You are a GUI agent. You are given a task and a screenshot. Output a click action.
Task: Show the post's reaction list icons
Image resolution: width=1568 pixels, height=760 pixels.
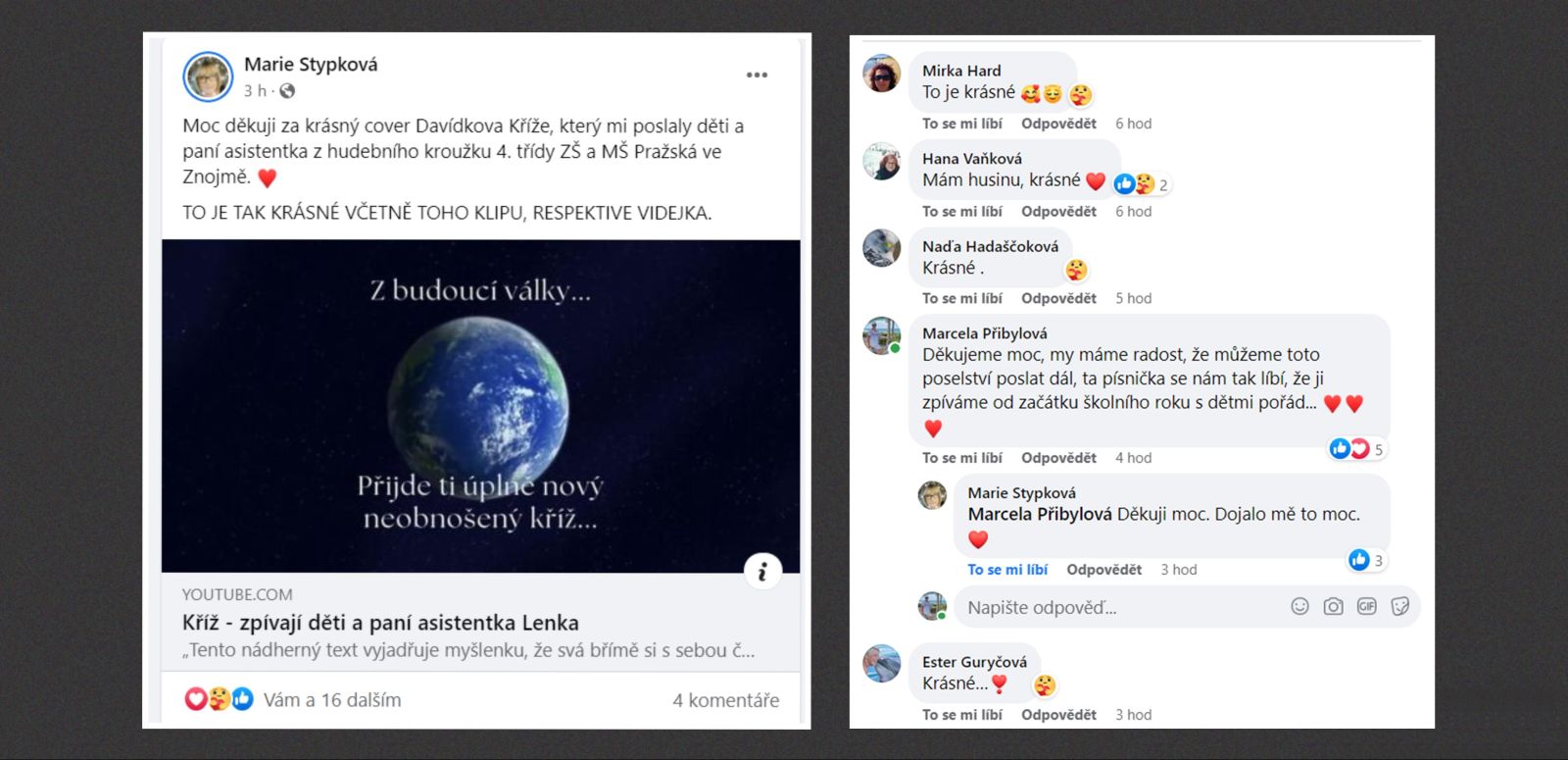pyautogui.click(x=220, y=699)
